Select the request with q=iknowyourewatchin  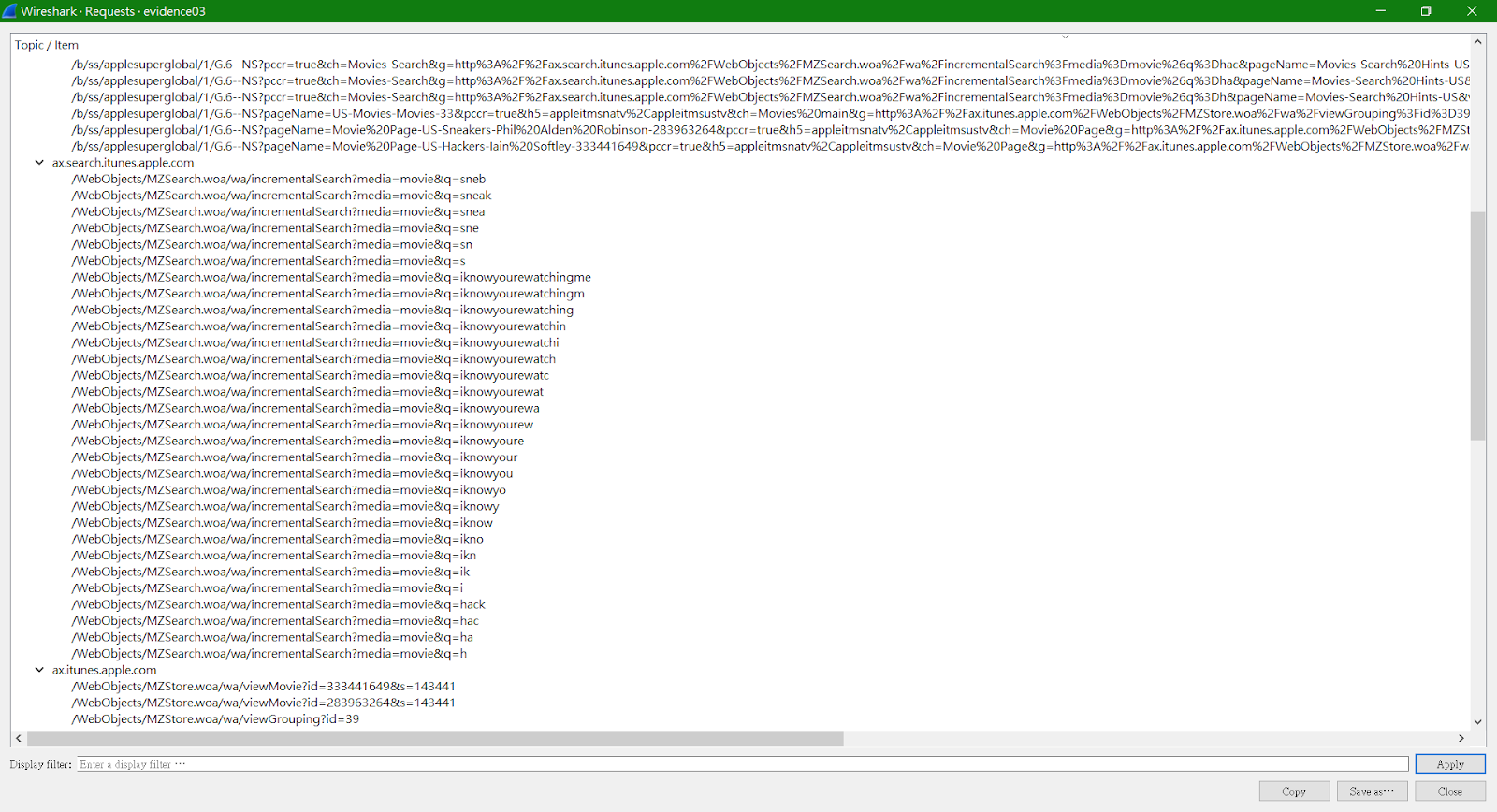[319, 326]
